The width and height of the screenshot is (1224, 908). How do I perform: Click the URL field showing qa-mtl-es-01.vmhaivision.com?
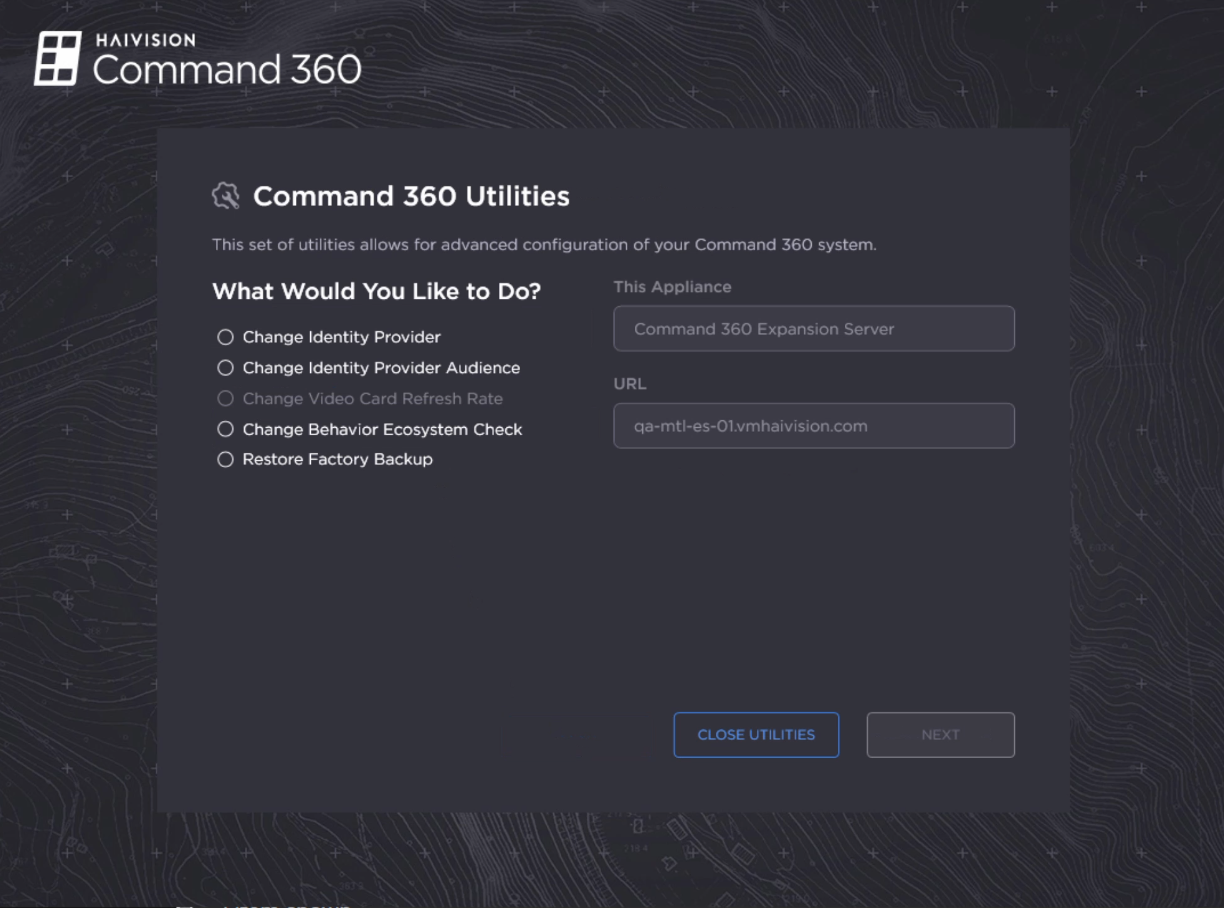pyautogui.click(x=813, y=425)
